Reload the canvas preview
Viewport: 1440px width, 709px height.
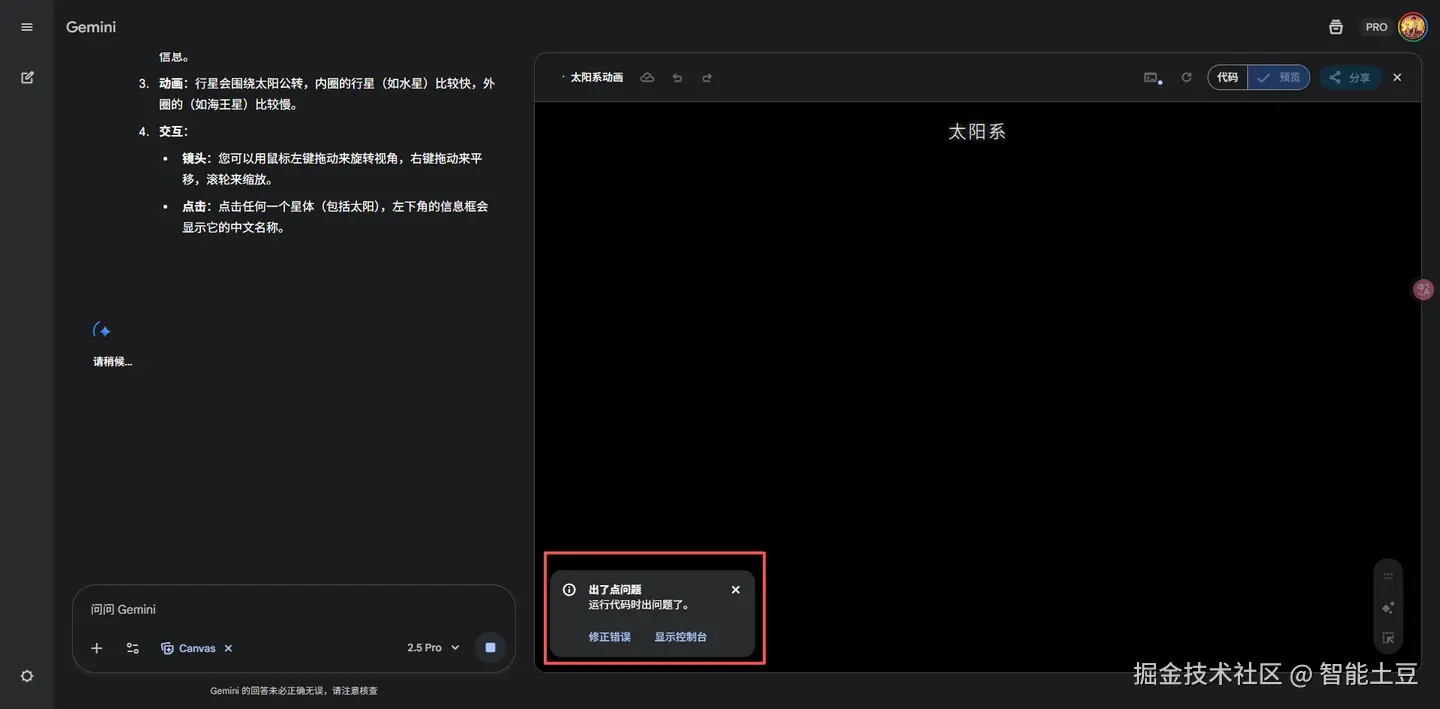coord(1186,77)
